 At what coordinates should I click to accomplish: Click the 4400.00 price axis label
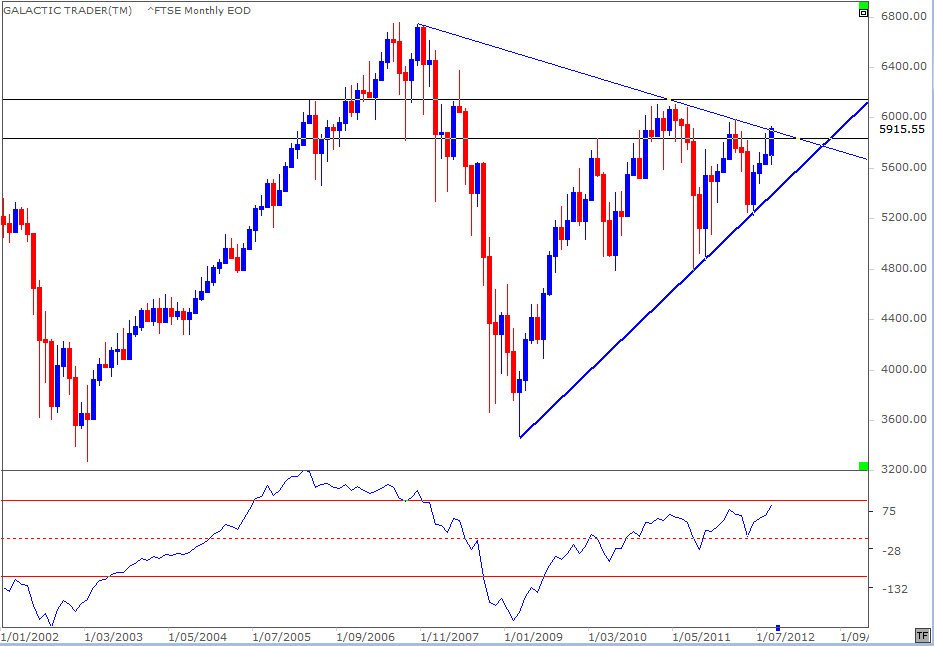(x=902, y=319)
